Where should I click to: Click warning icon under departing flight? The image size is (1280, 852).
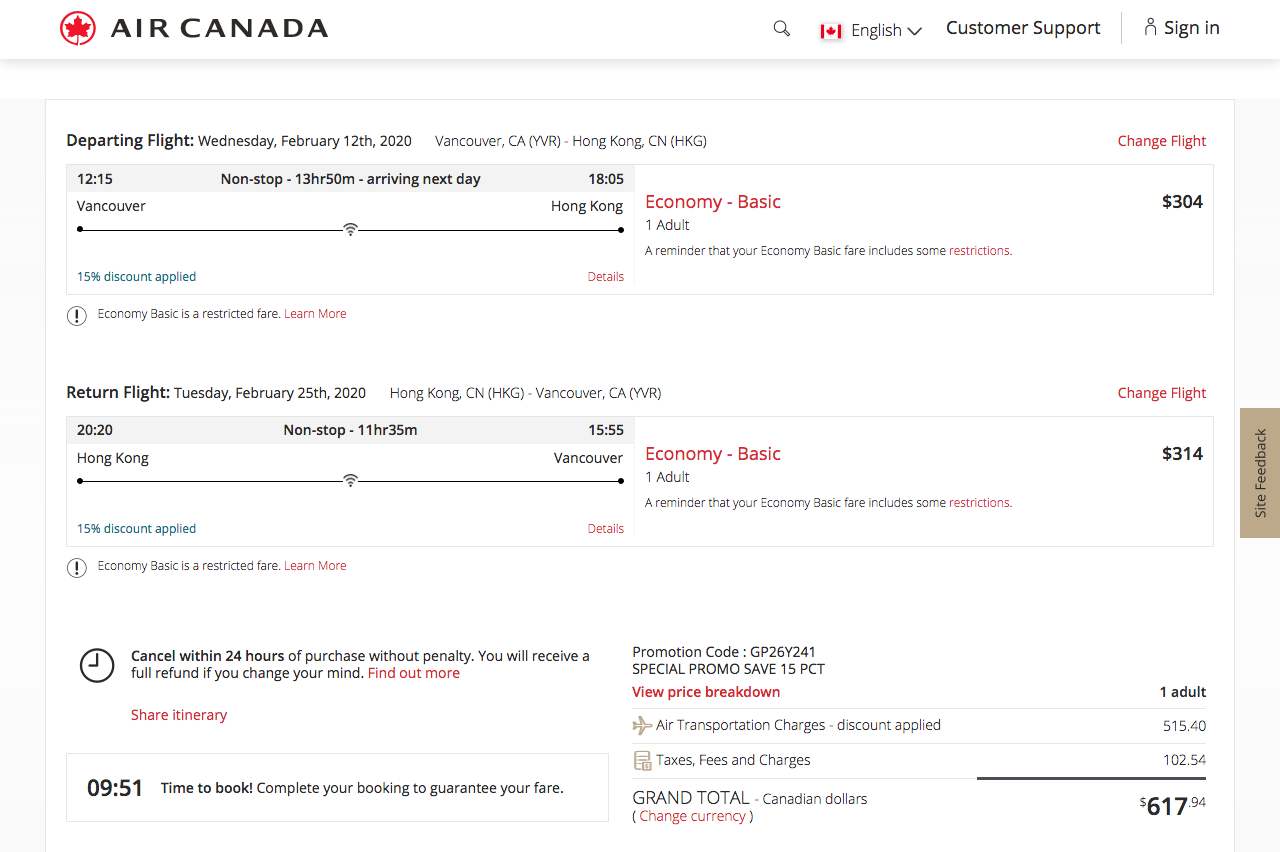[x=77, y=315]
